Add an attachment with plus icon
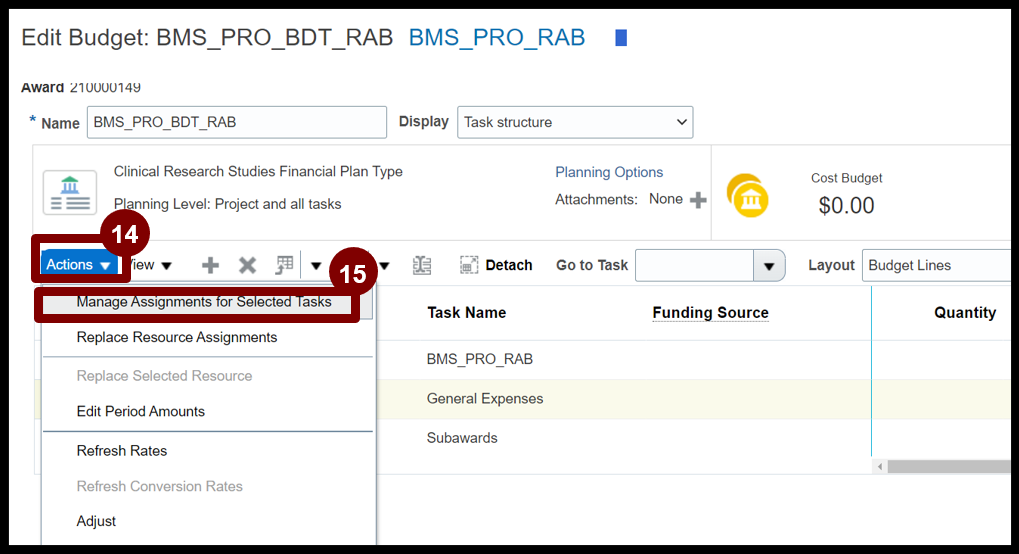Image resolution: width=1019 pixels, height=554 pixels. pyautogui.click(x=698, y=200)
